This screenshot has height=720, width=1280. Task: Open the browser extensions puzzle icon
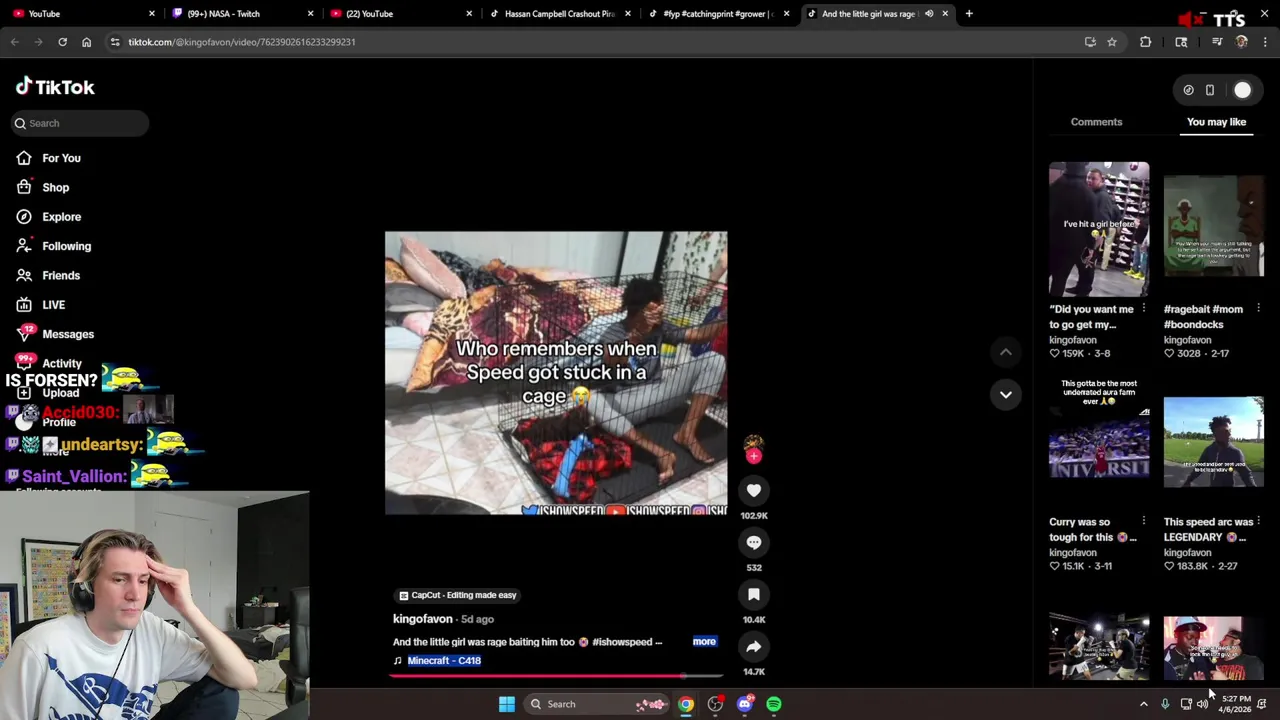[1146, 42]
